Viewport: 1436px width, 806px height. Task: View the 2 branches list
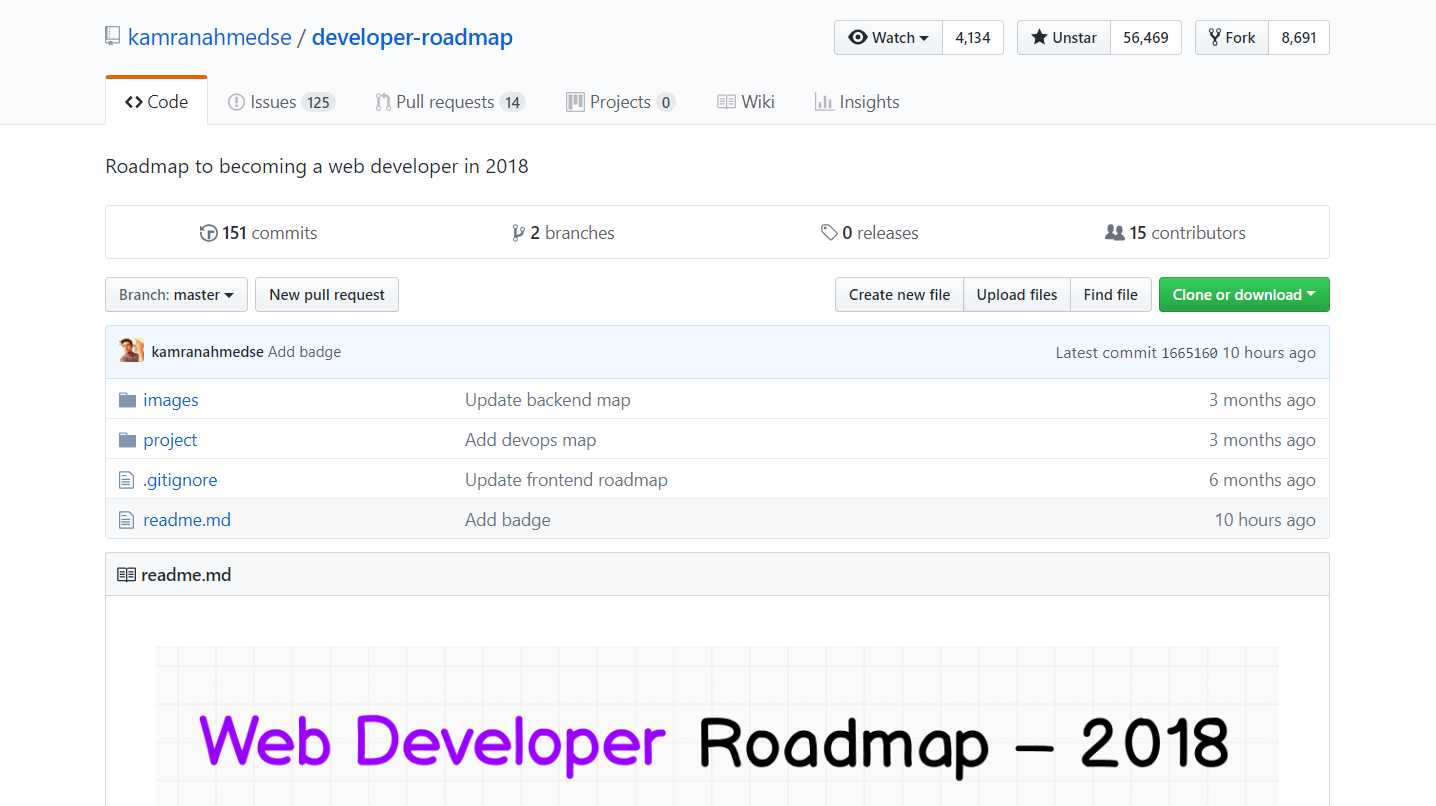pyautogui.click(x=563, y=233)
